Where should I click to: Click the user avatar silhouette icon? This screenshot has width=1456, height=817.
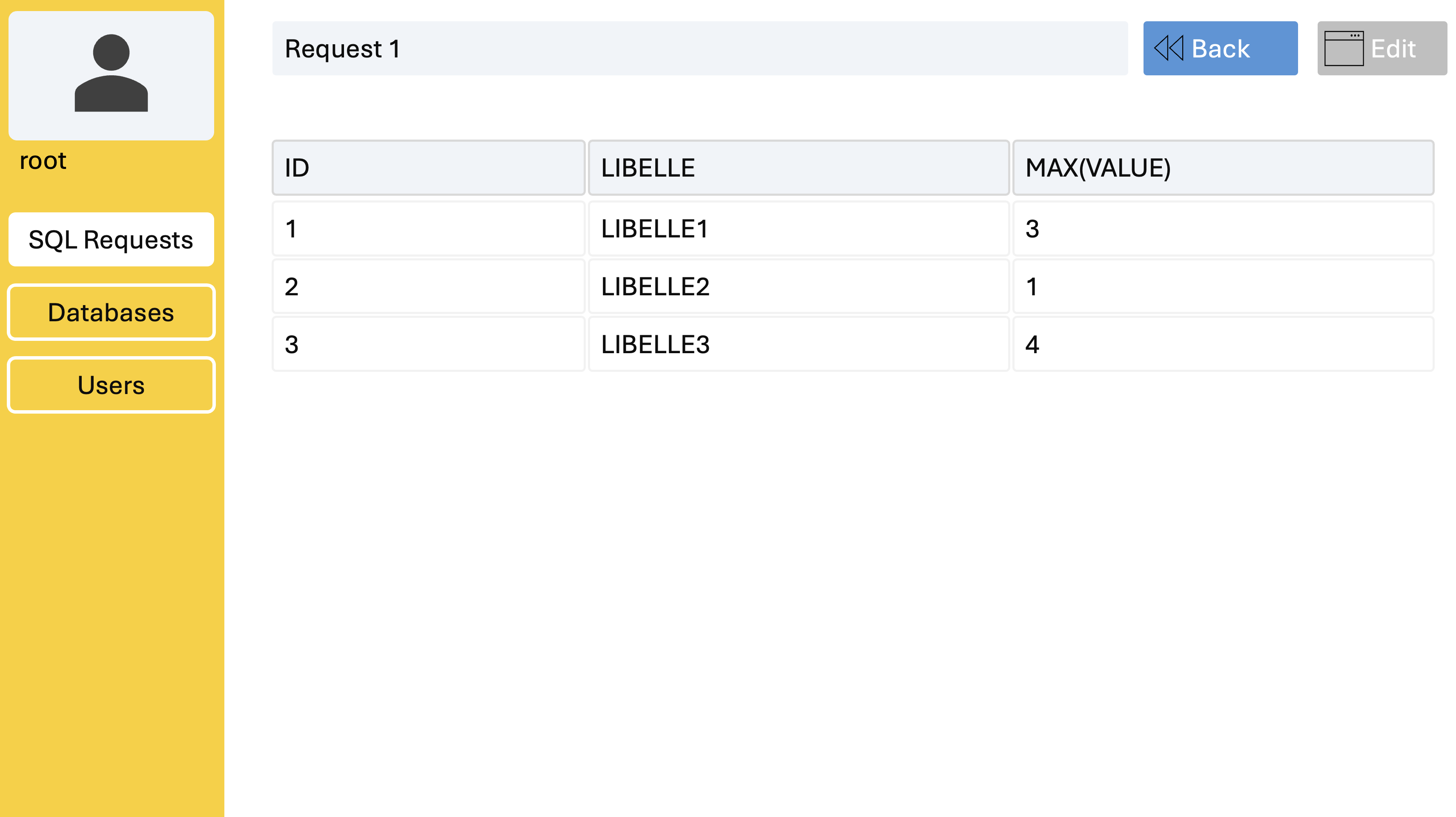coord(112,73)
